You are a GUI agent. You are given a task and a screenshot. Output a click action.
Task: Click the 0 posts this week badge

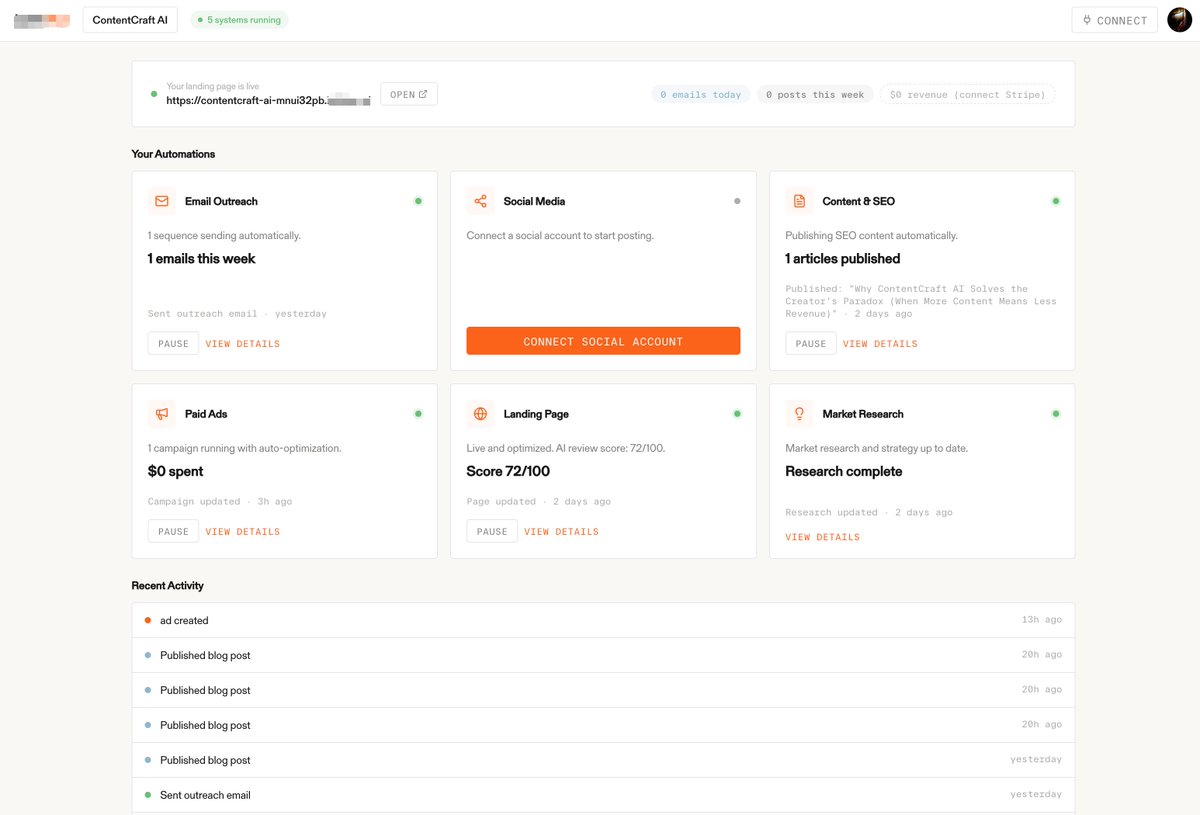tap(815, 94)
